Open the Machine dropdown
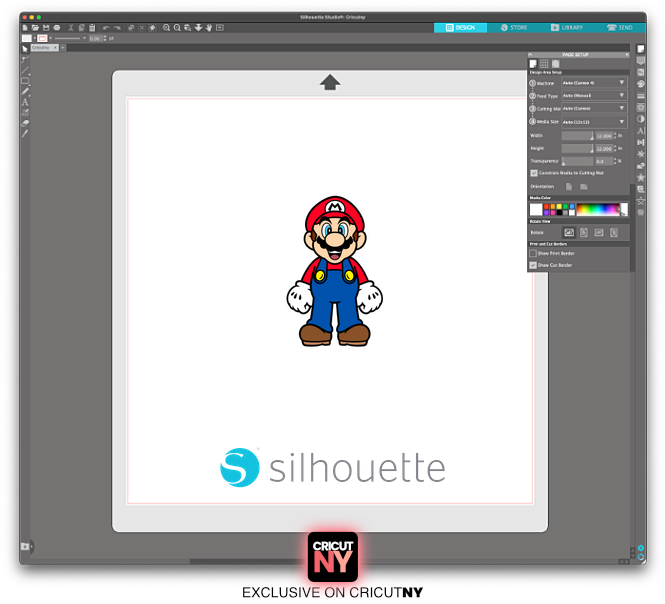The image size is (665, 604). [594, 83]
